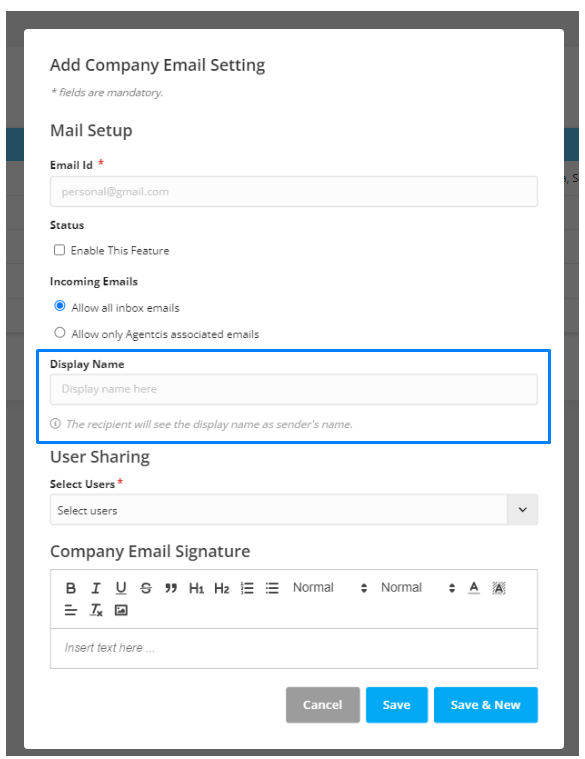This screenshot has height=759, width=585.
Task: Set Heading 2 style
Action: [x=222, y=588]
